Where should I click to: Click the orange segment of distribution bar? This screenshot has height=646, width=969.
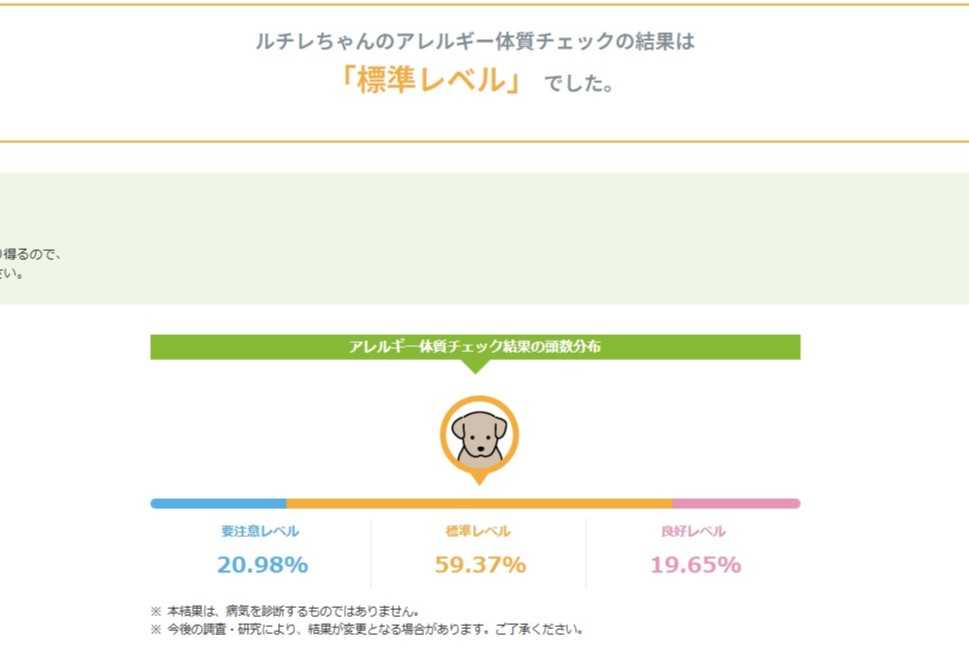click(479, 504)
